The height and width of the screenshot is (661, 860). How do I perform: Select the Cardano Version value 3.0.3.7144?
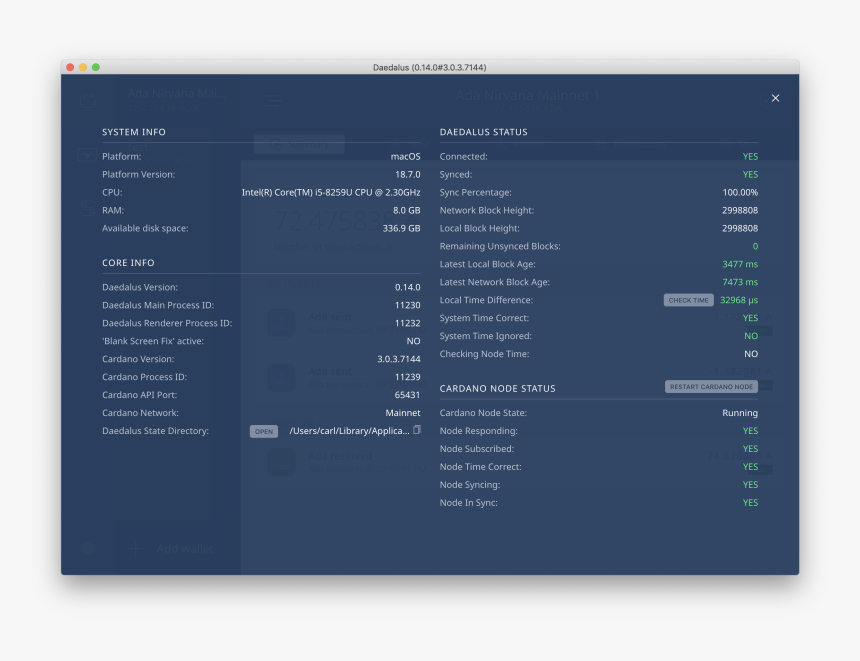399,359
